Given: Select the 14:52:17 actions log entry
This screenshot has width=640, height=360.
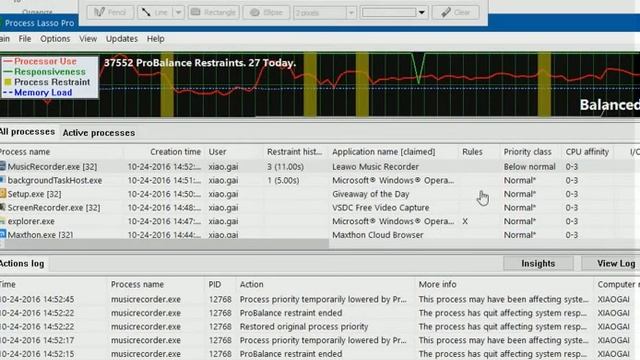Looking at the screenshot, I should (320, 340).
